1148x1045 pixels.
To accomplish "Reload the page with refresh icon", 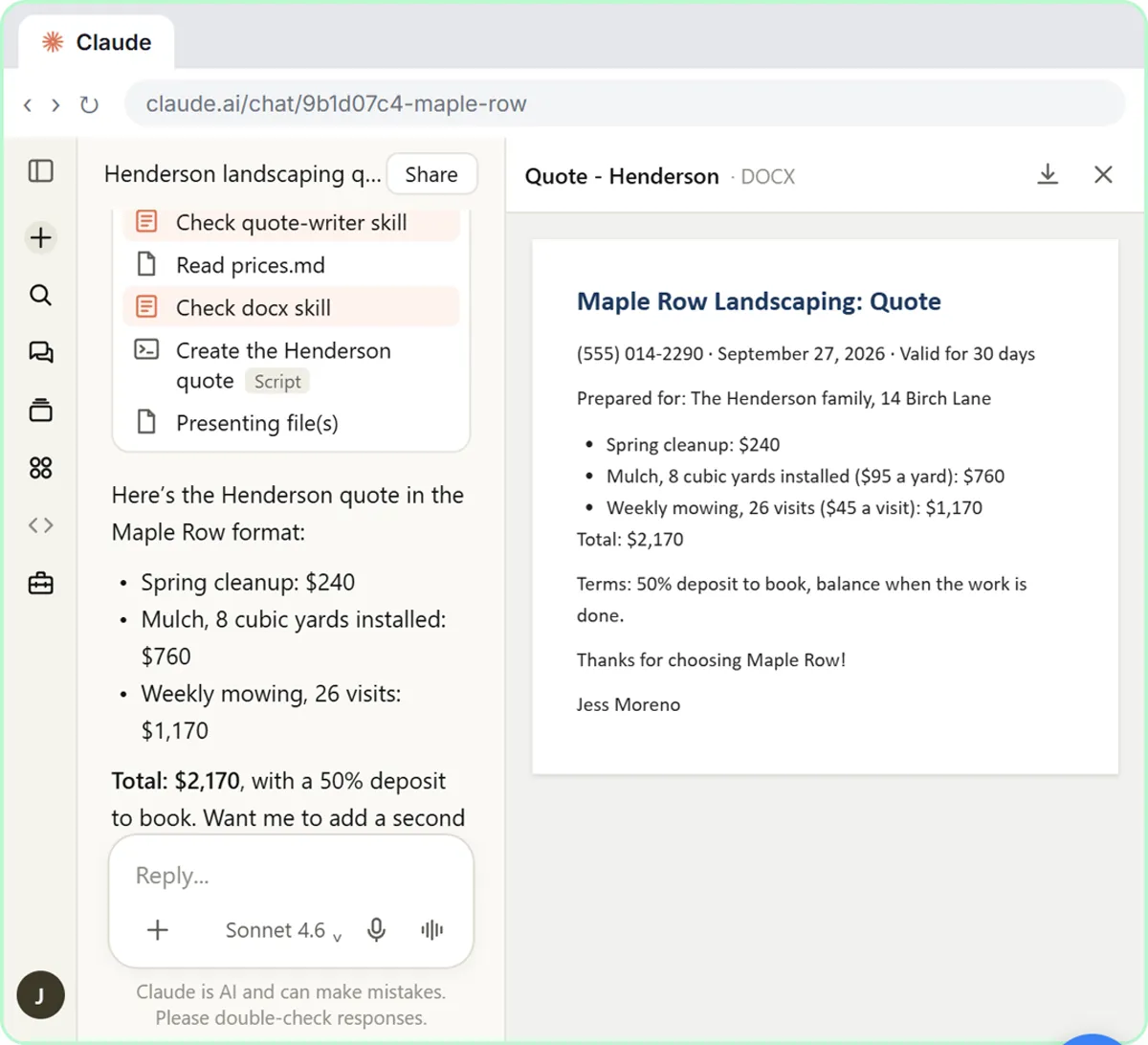I will pos(89,104).
